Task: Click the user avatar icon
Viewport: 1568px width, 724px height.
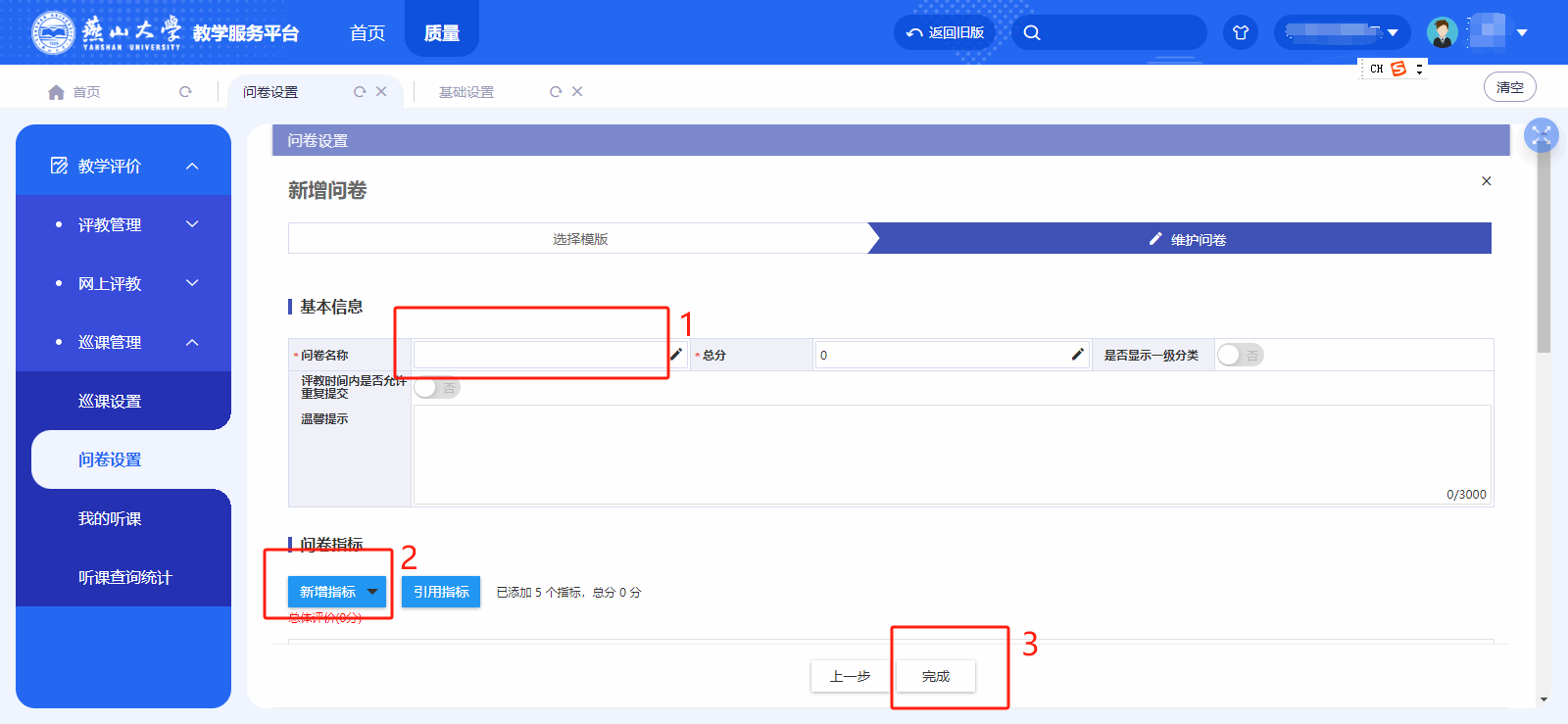Action: [1442, 32]
